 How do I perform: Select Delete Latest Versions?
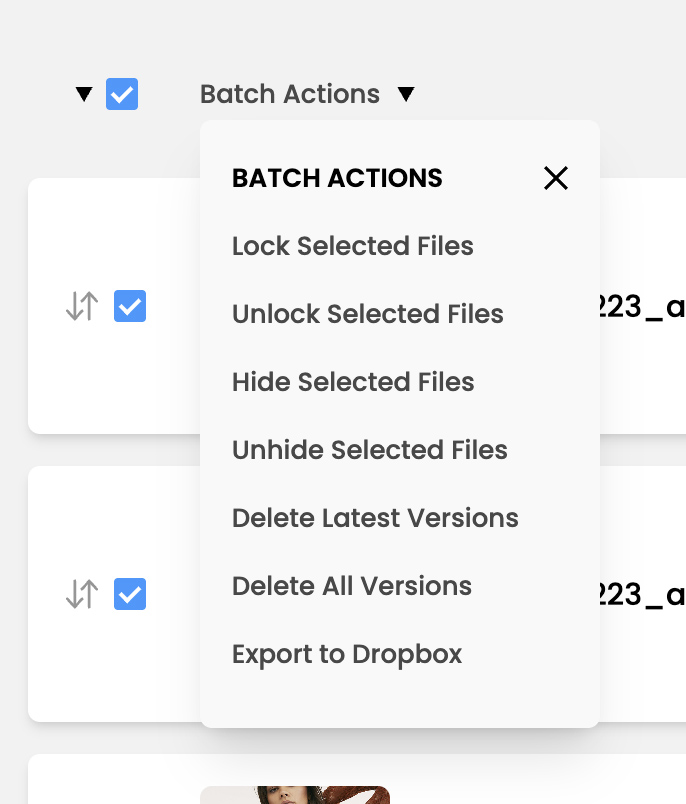click(375, 518)
